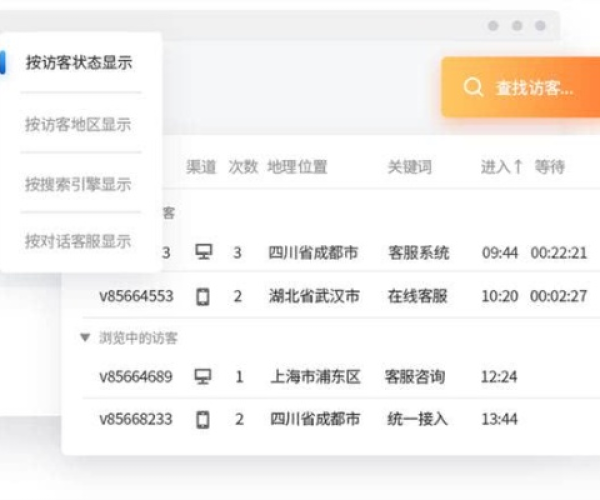Click the 渠道 column header

point(201,167)
